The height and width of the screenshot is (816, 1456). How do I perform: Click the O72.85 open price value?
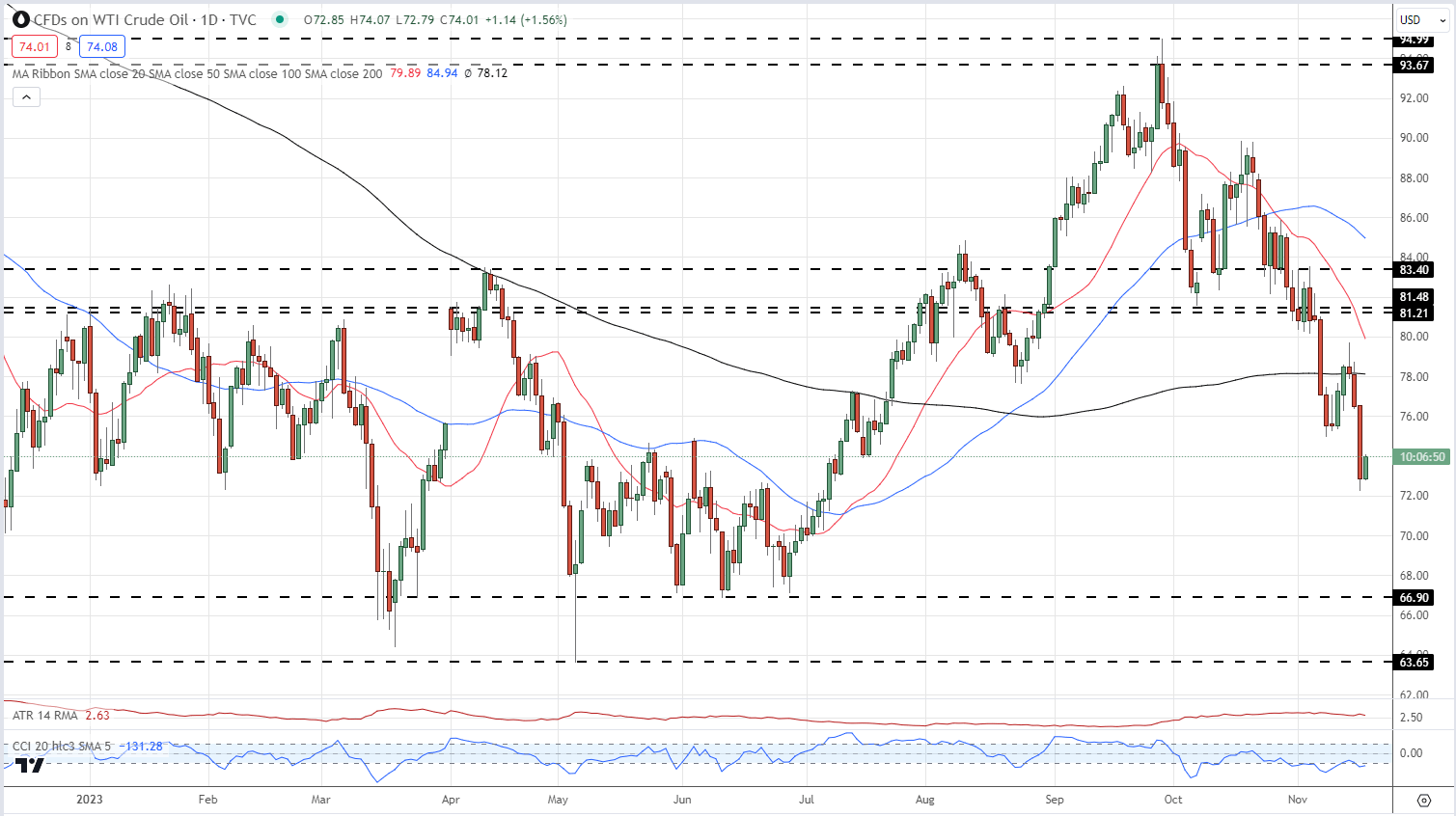coord(323,19)
